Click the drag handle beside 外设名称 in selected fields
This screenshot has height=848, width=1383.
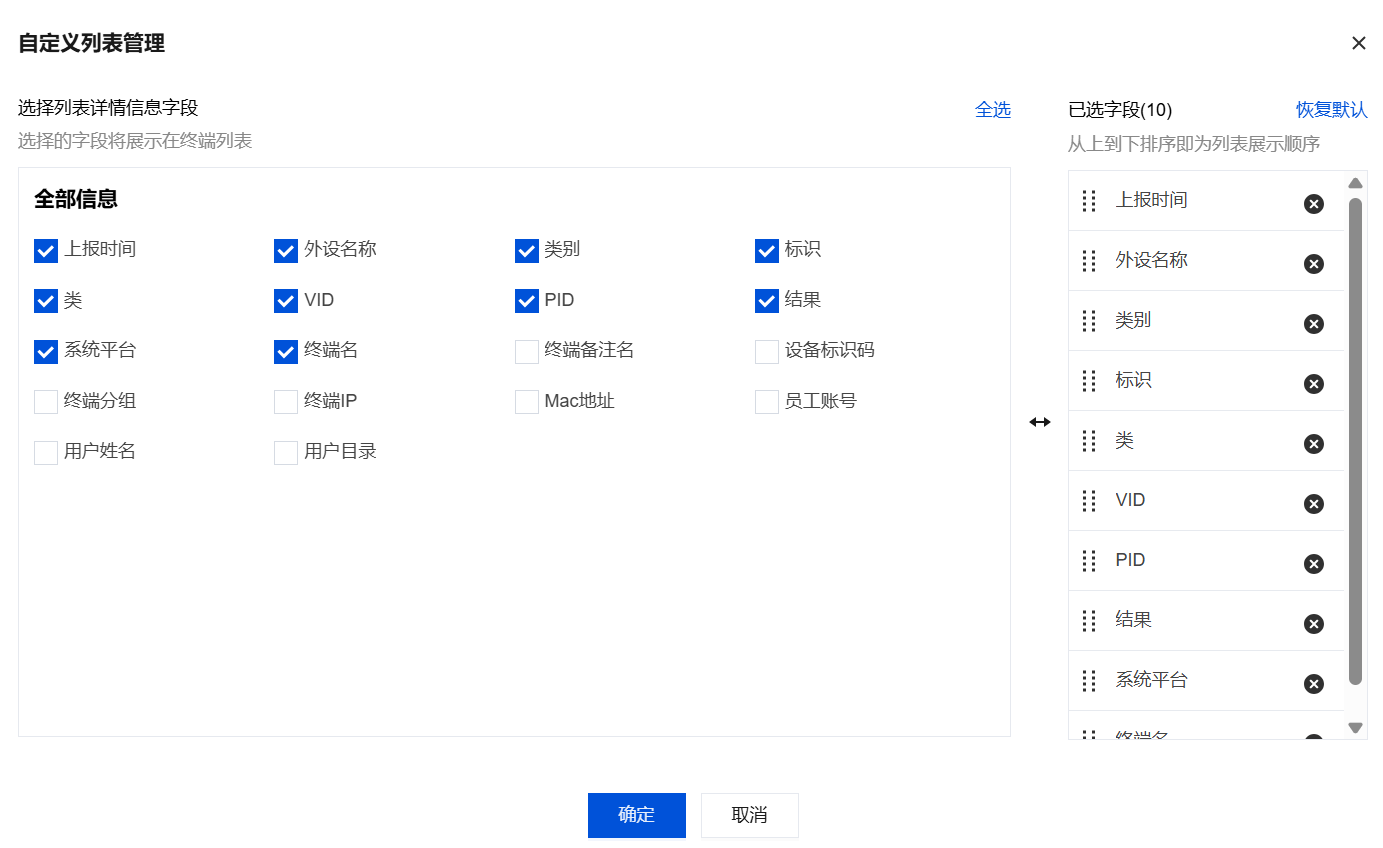(1090, 261)
